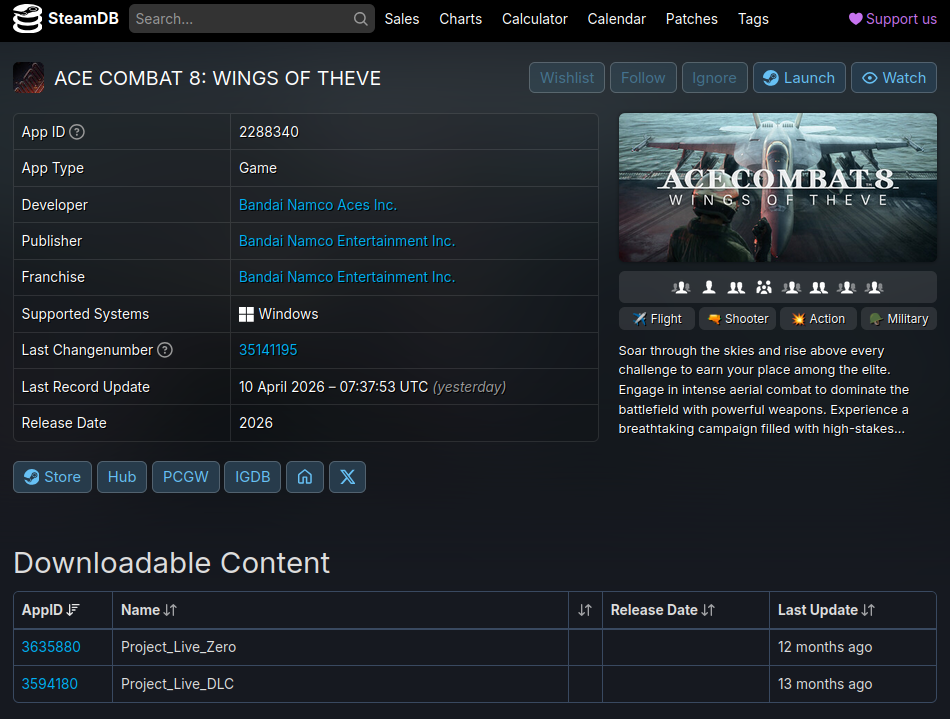Sort DLC table by Release Date
This screenshot has height=719, width=950.
(x=685, y=610)
